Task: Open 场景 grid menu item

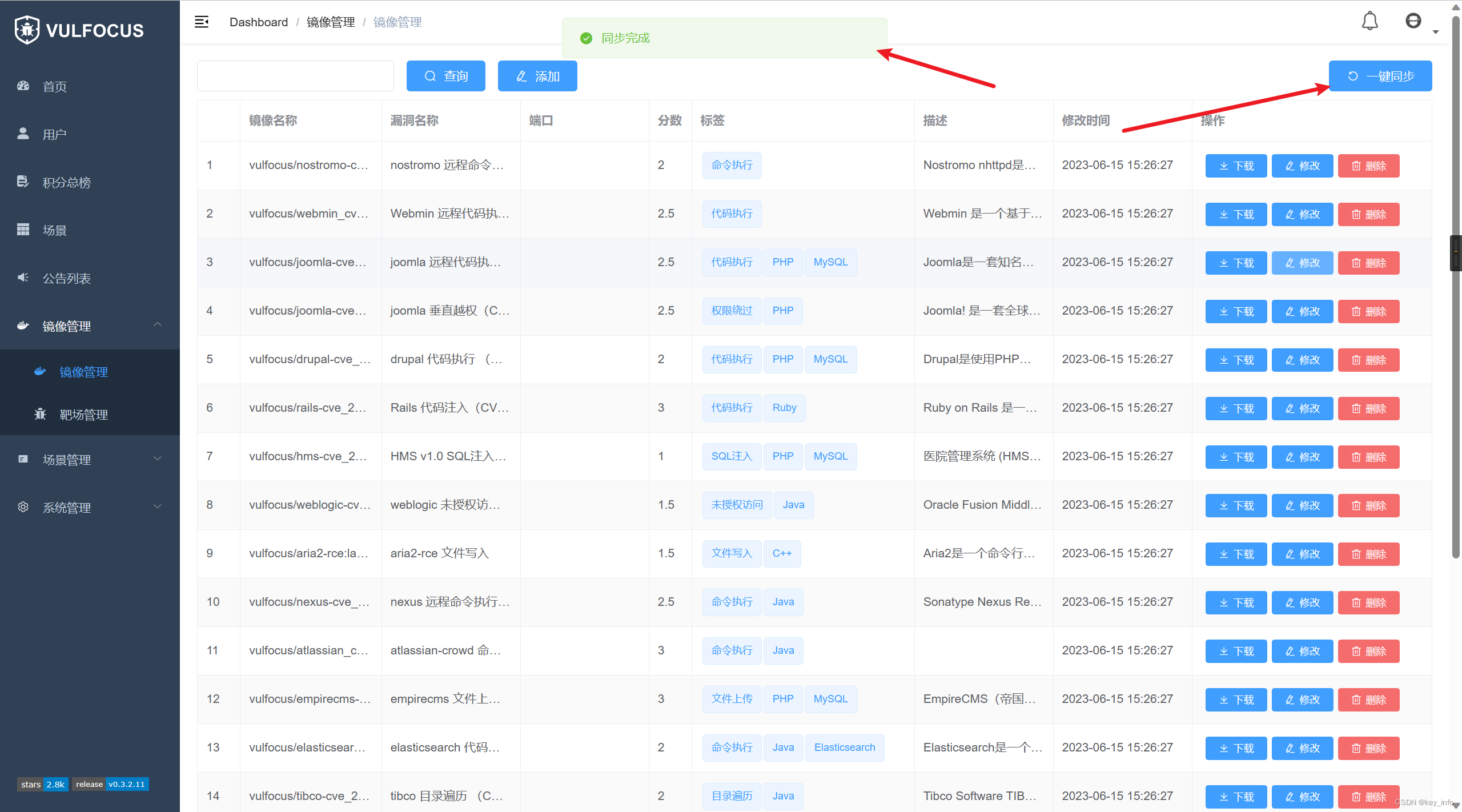Action: tap(55, 230)
